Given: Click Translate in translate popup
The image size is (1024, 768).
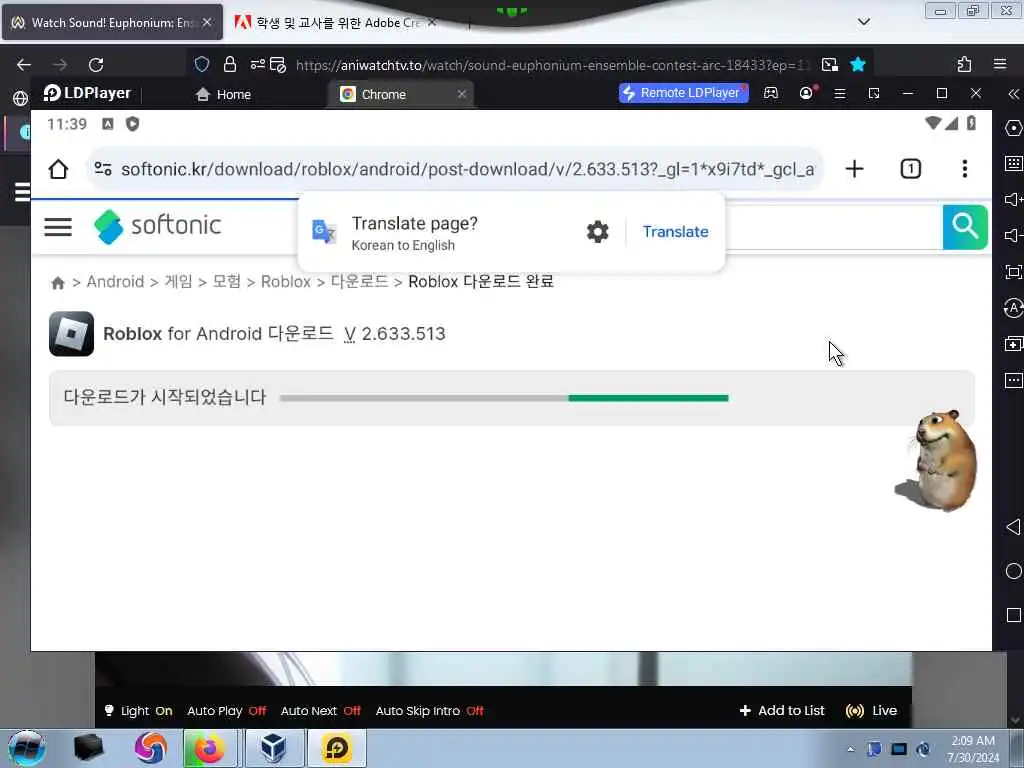Looking at the screenshot, I should (x=675, y=232).
